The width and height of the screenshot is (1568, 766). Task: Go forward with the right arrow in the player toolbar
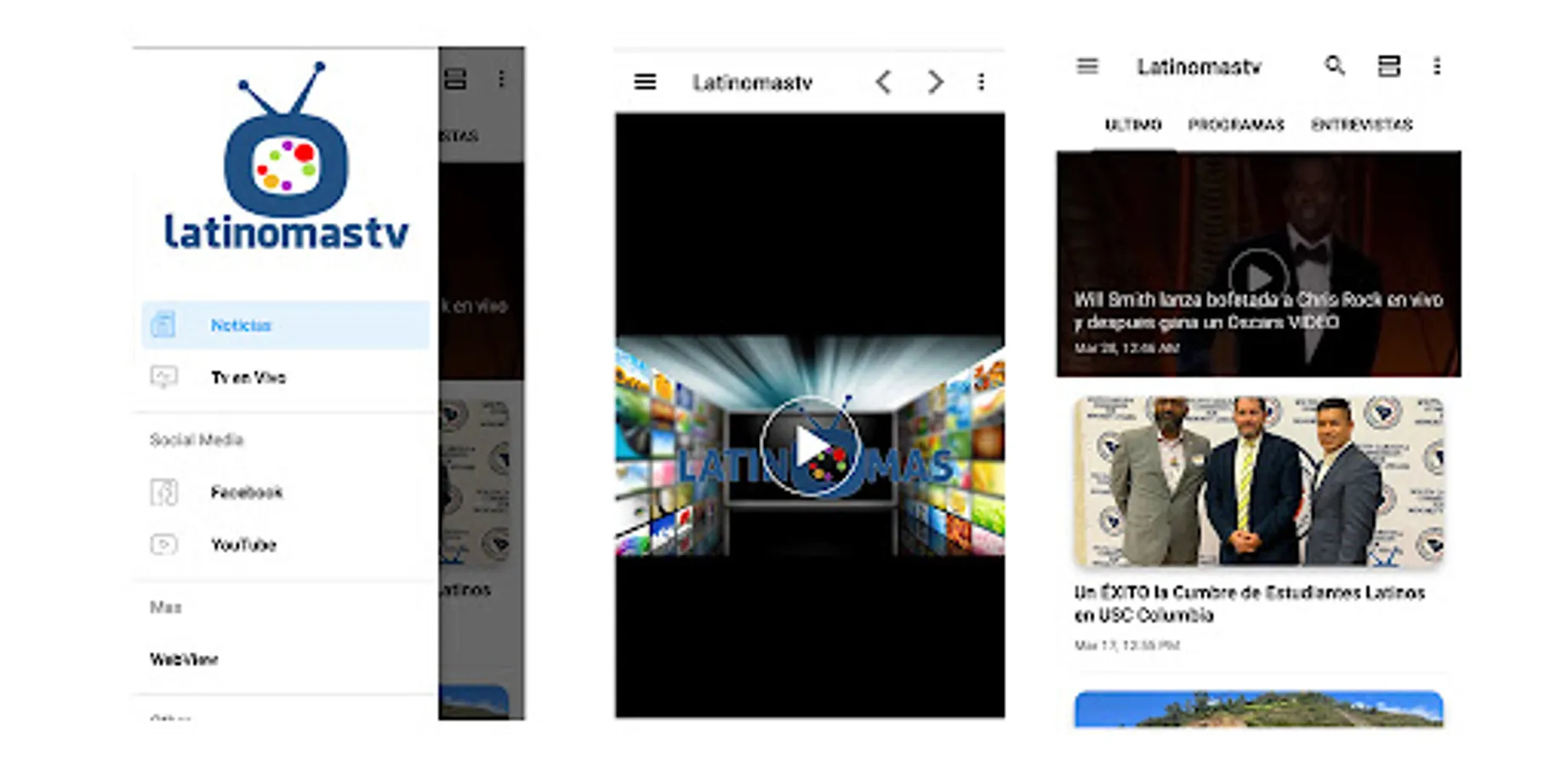[935, 82]
